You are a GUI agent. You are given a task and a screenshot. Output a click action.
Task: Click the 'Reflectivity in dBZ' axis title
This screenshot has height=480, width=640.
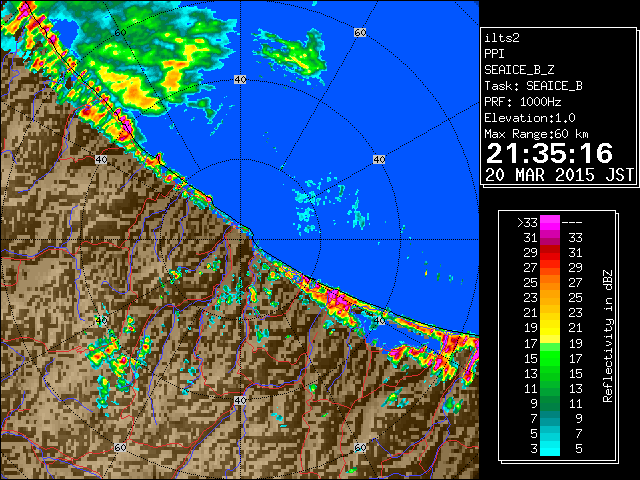point(608,336)
